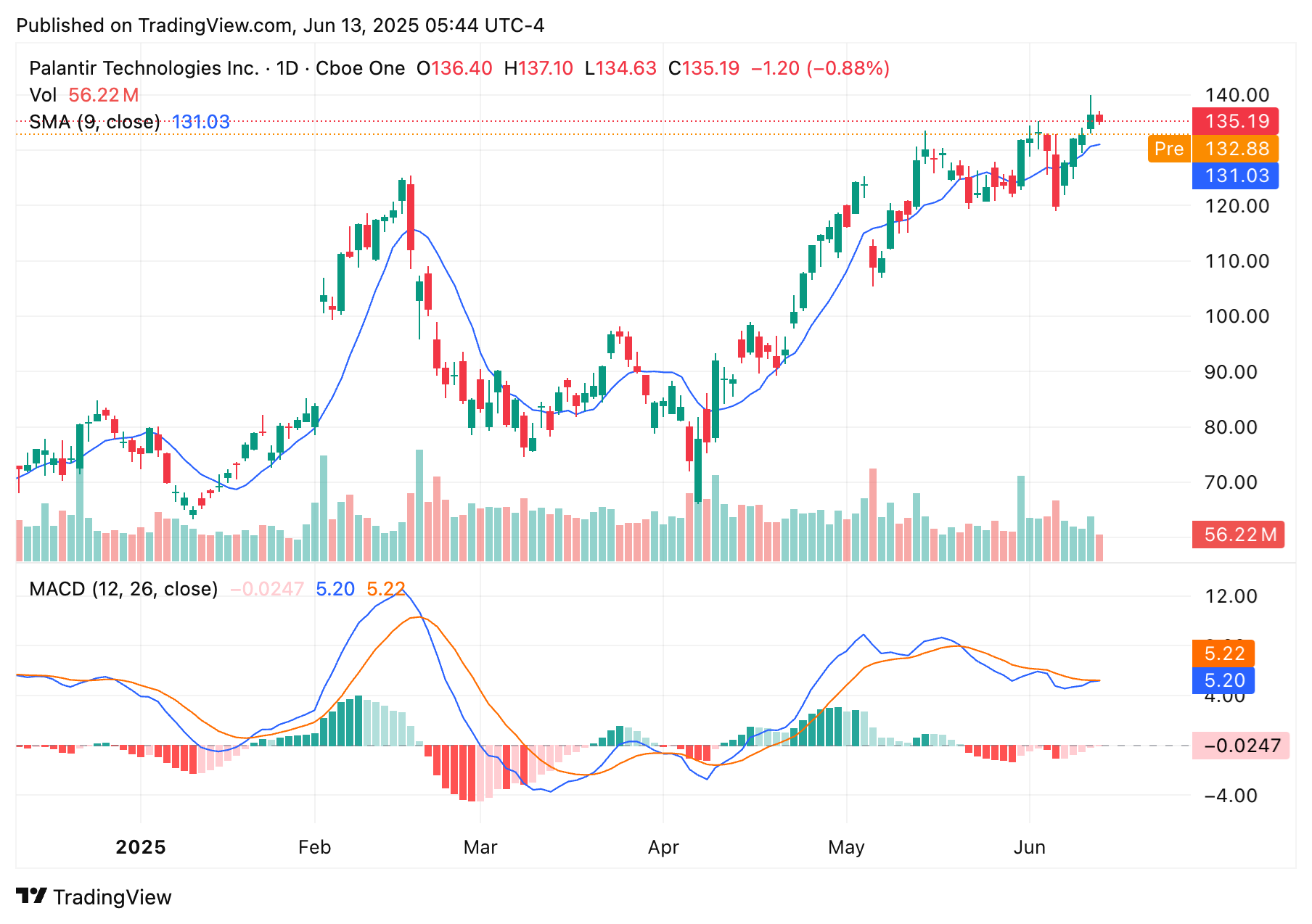Click the Vol legend value 56.22 M
The height and width of the screenshot is (924, 1312).
104,95
